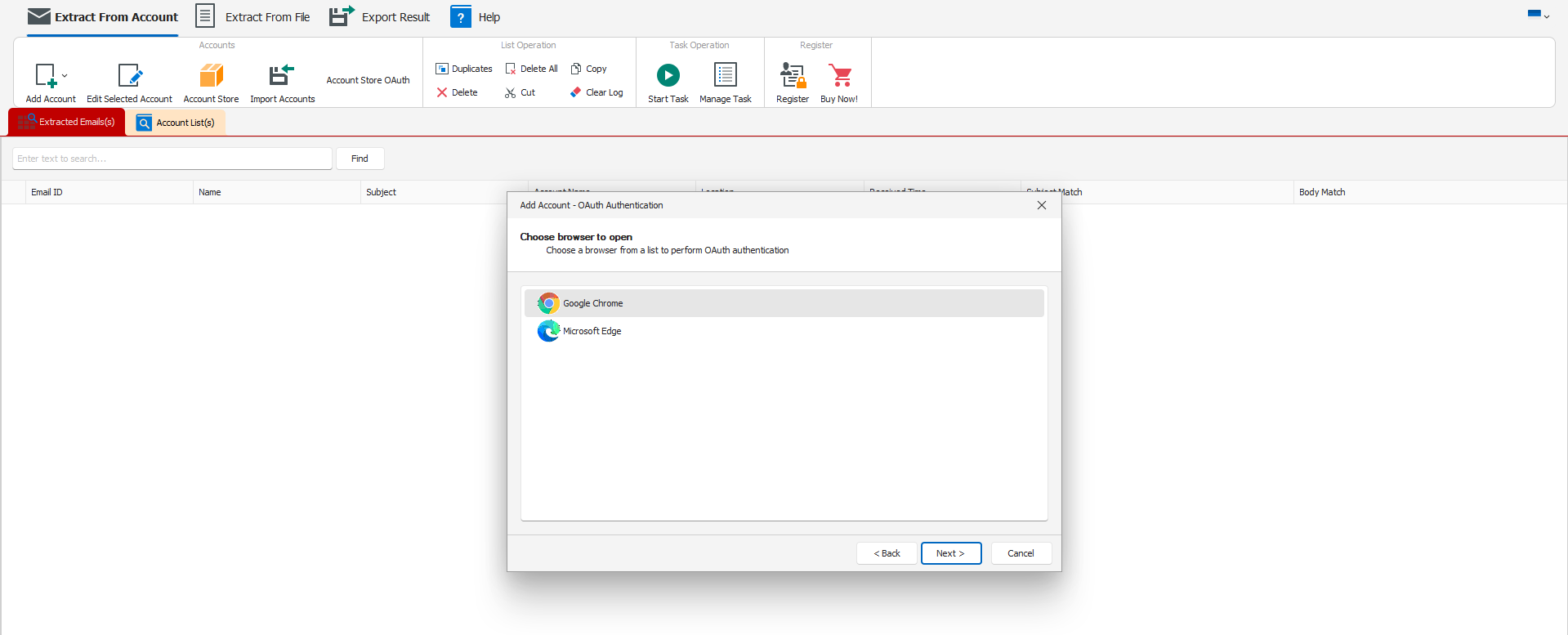Viewport: 1568px width, 635px height.
Task: Click the search text field
Action: 172,159
